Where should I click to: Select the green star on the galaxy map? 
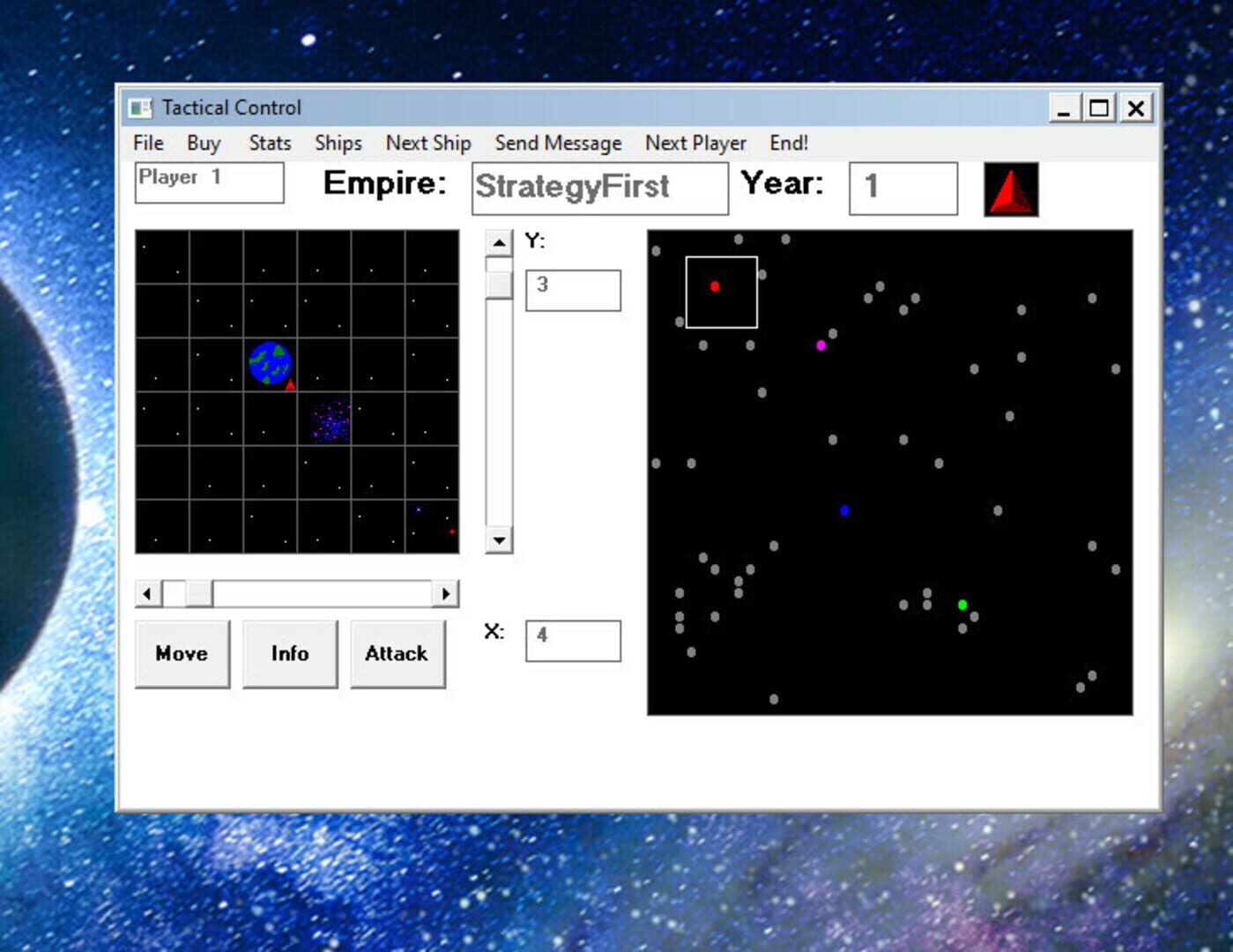pyautogui.click(x=962, y=604)
